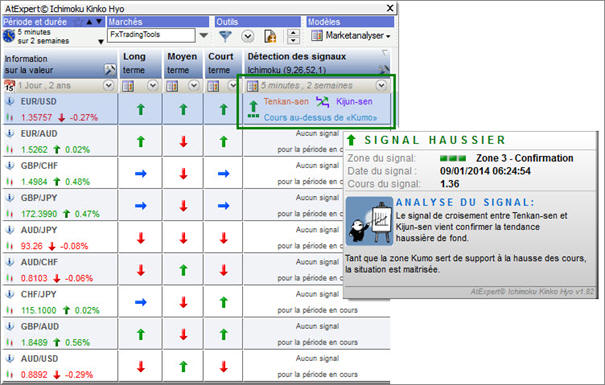
Task: Click the CHF/JPY price 115.1000
Action: tap(39, 310)
